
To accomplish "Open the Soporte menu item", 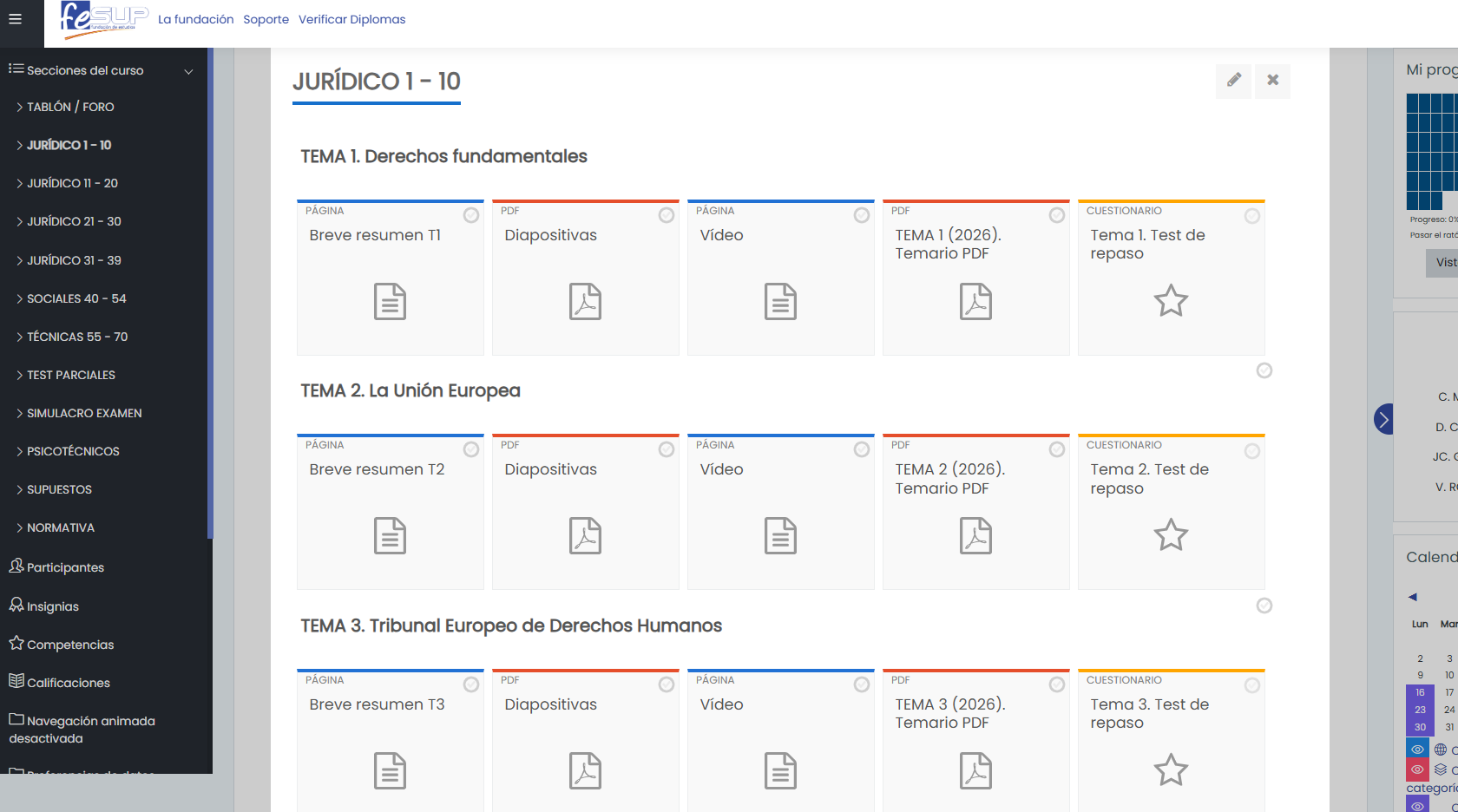I will (266, 19).
